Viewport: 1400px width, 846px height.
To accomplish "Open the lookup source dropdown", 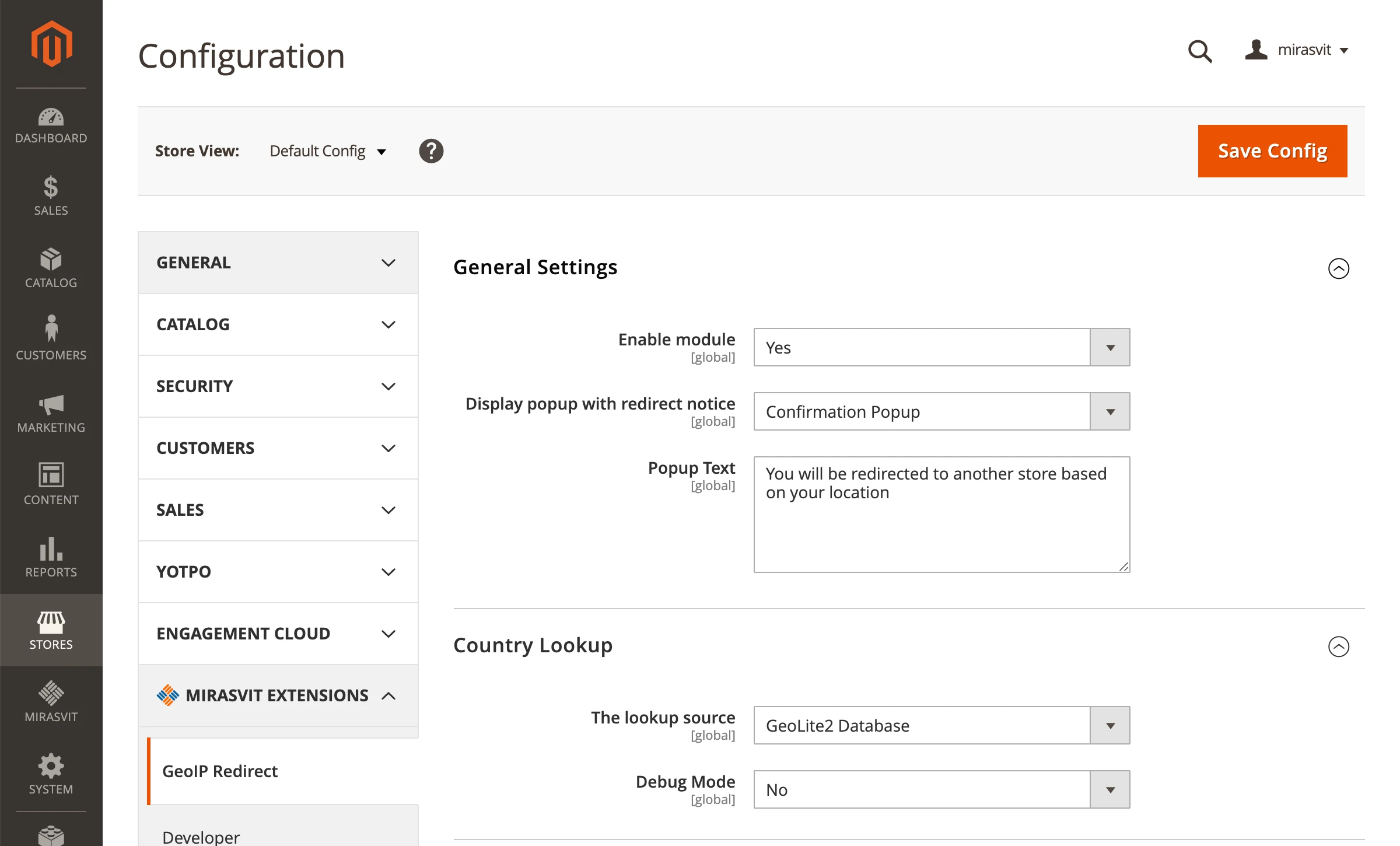I will pos(942,726).
